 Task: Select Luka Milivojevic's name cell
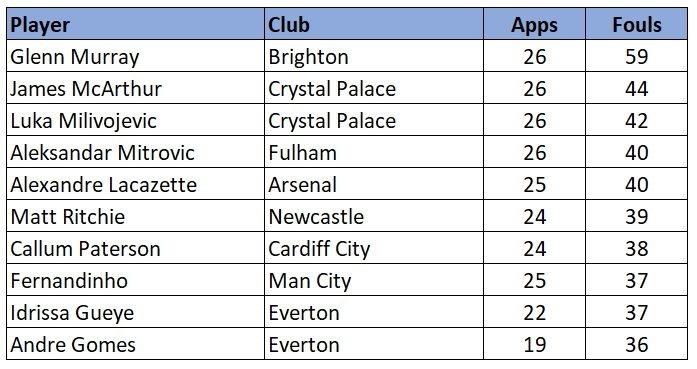136,120
